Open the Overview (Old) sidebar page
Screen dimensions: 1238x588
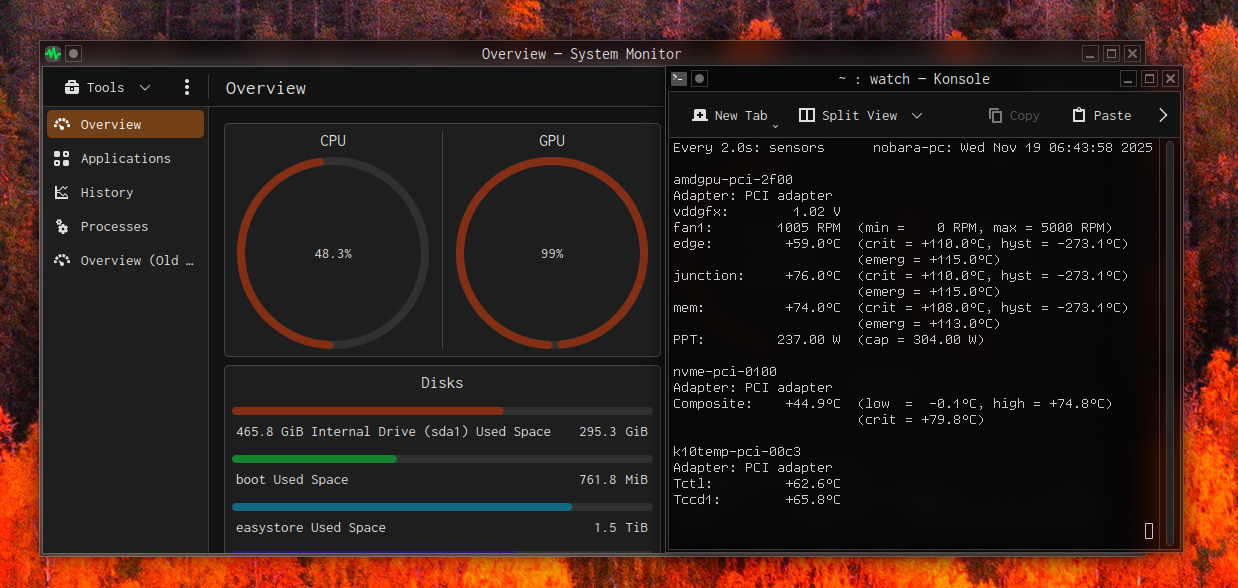coord(126,260)
